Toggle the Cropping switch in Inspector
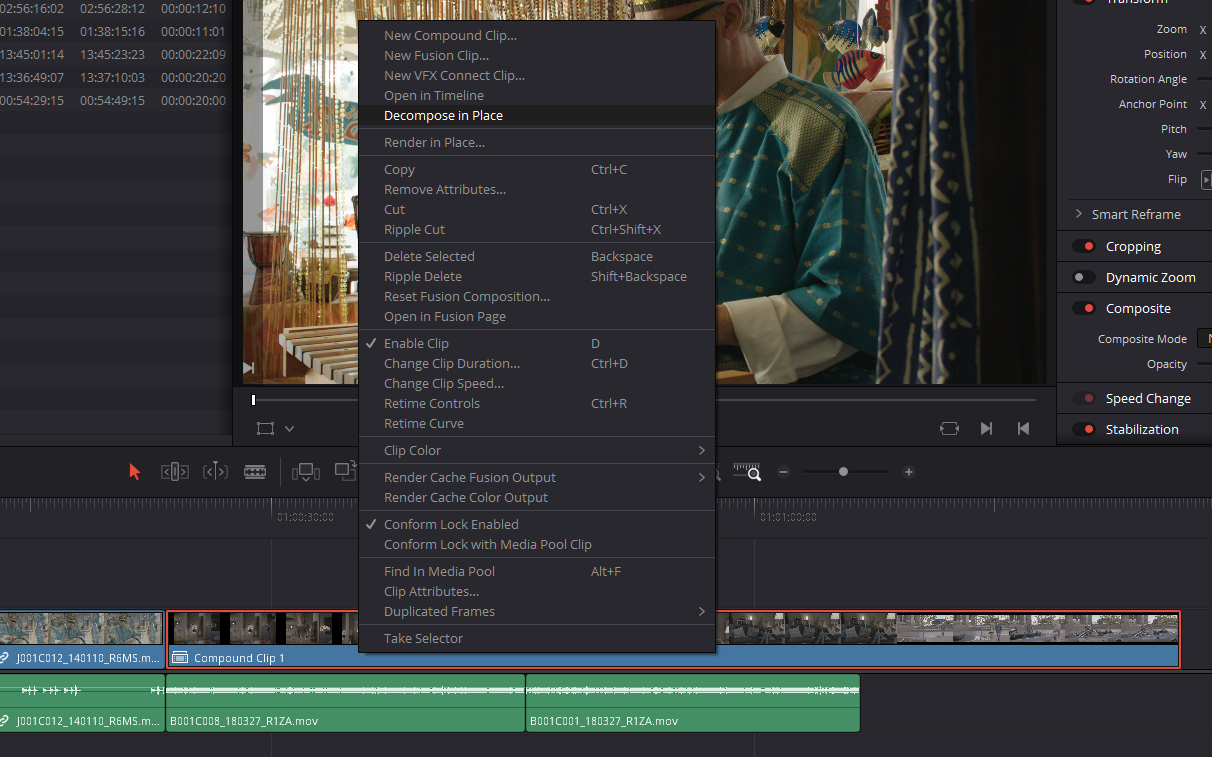The height and width of the screenshot is (757, 1212). pos(1084,247)
